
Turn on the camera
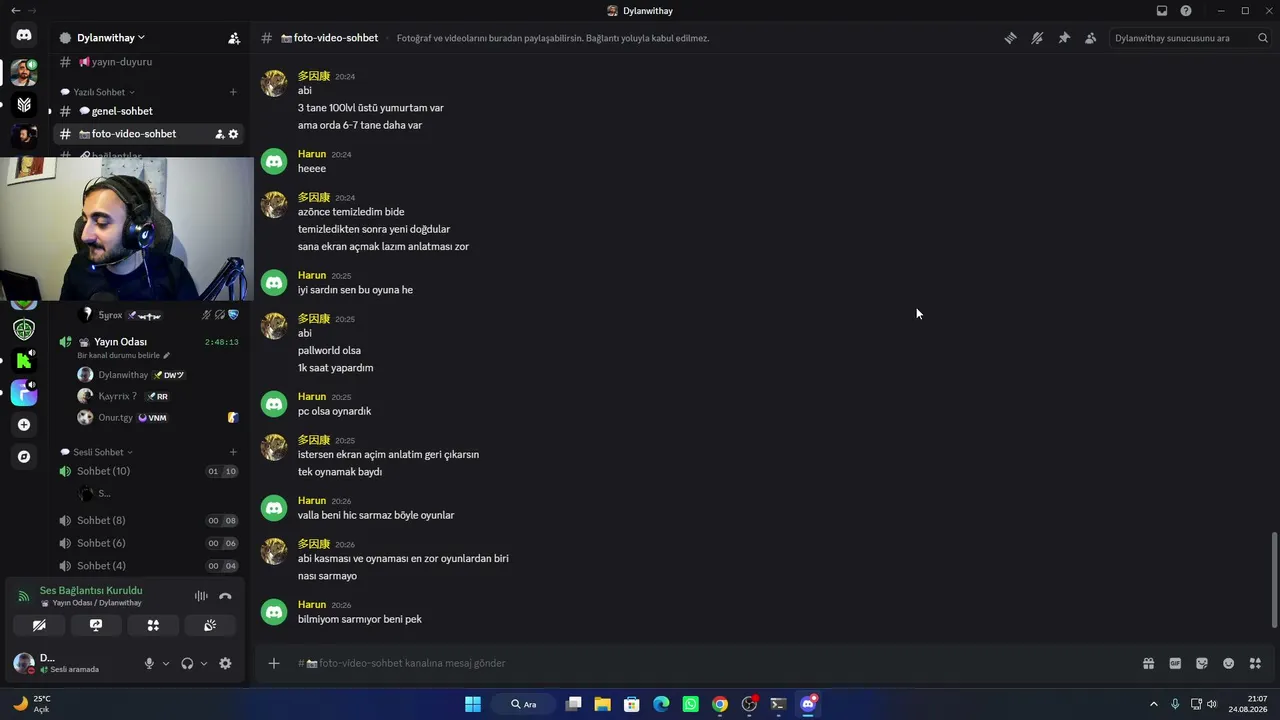pyautogui.click(x=39, y=625)
